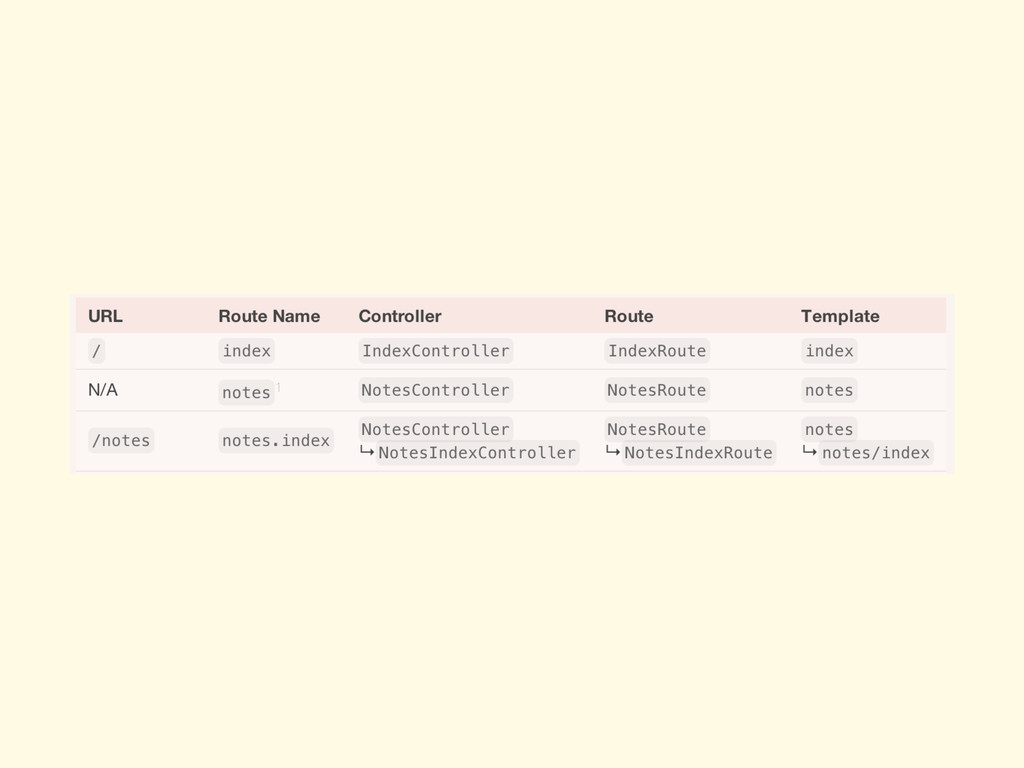Select index in the Route Name column
This screenshot has height=768, width=1024.
point(246,351)
